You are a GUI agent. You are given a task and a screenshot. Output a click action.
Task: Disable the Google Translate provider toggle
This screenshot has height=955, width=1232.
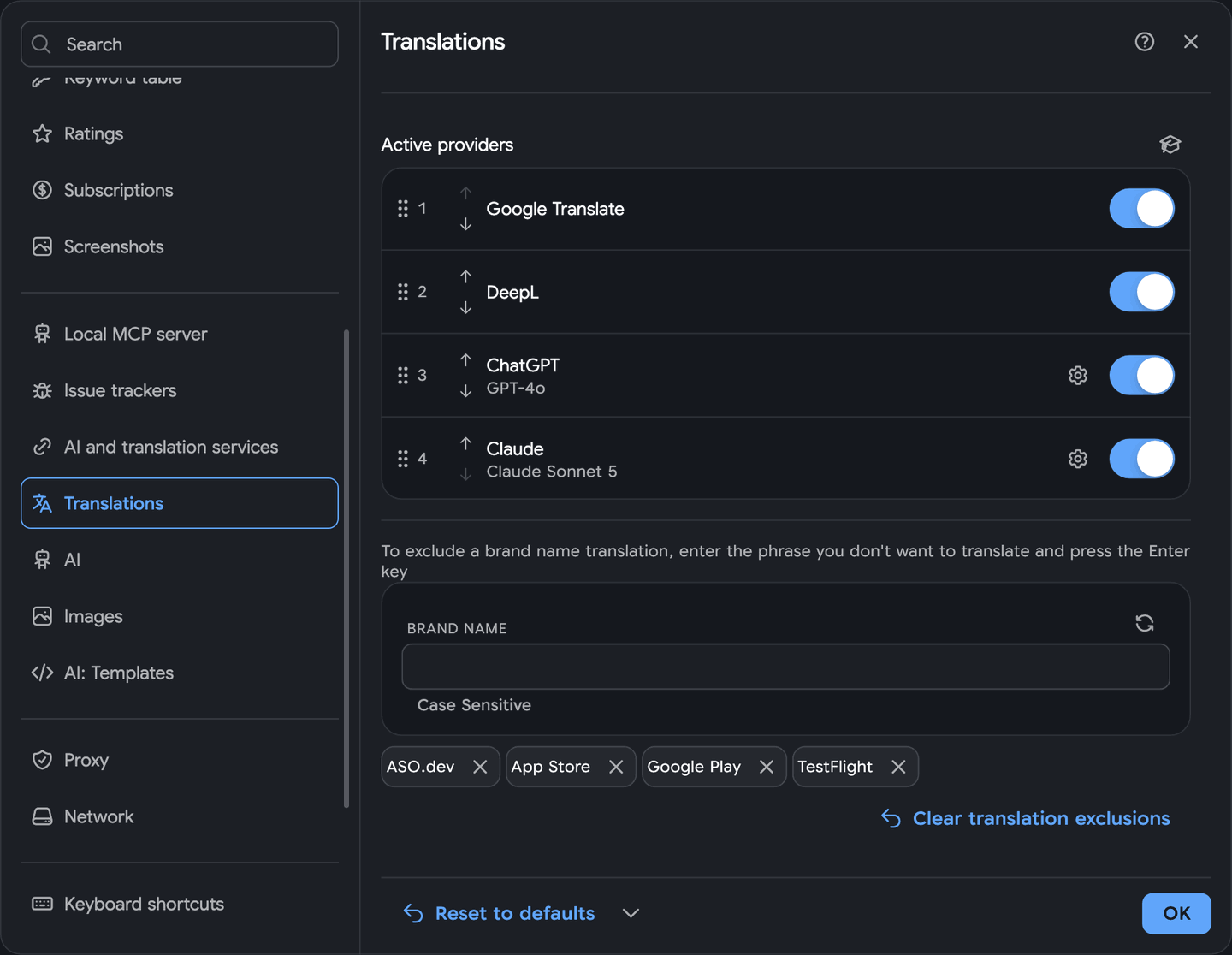(x=1142, y=209)
